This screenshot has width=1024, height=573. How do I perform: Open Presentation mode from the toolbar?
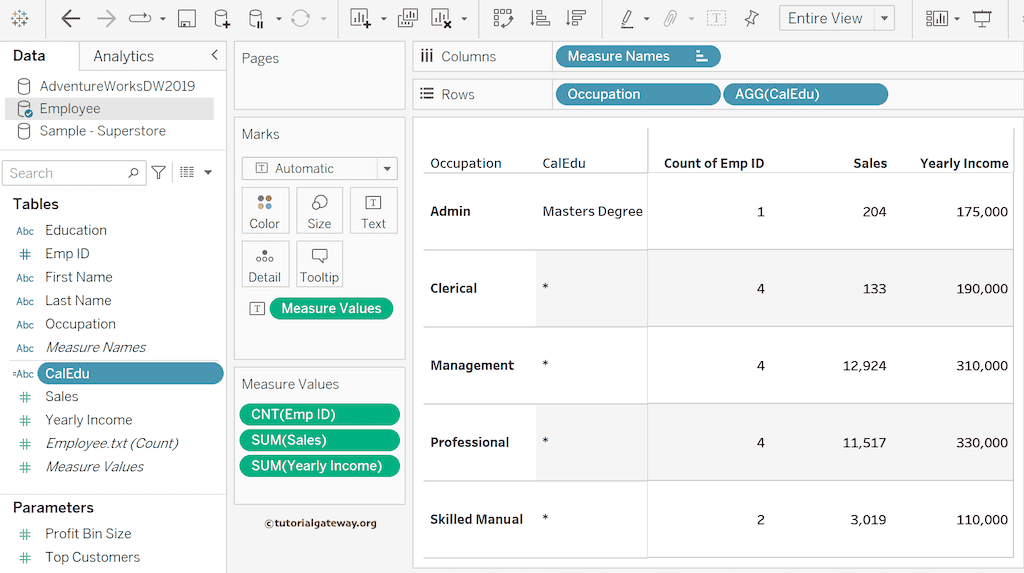tap(983, 19)
